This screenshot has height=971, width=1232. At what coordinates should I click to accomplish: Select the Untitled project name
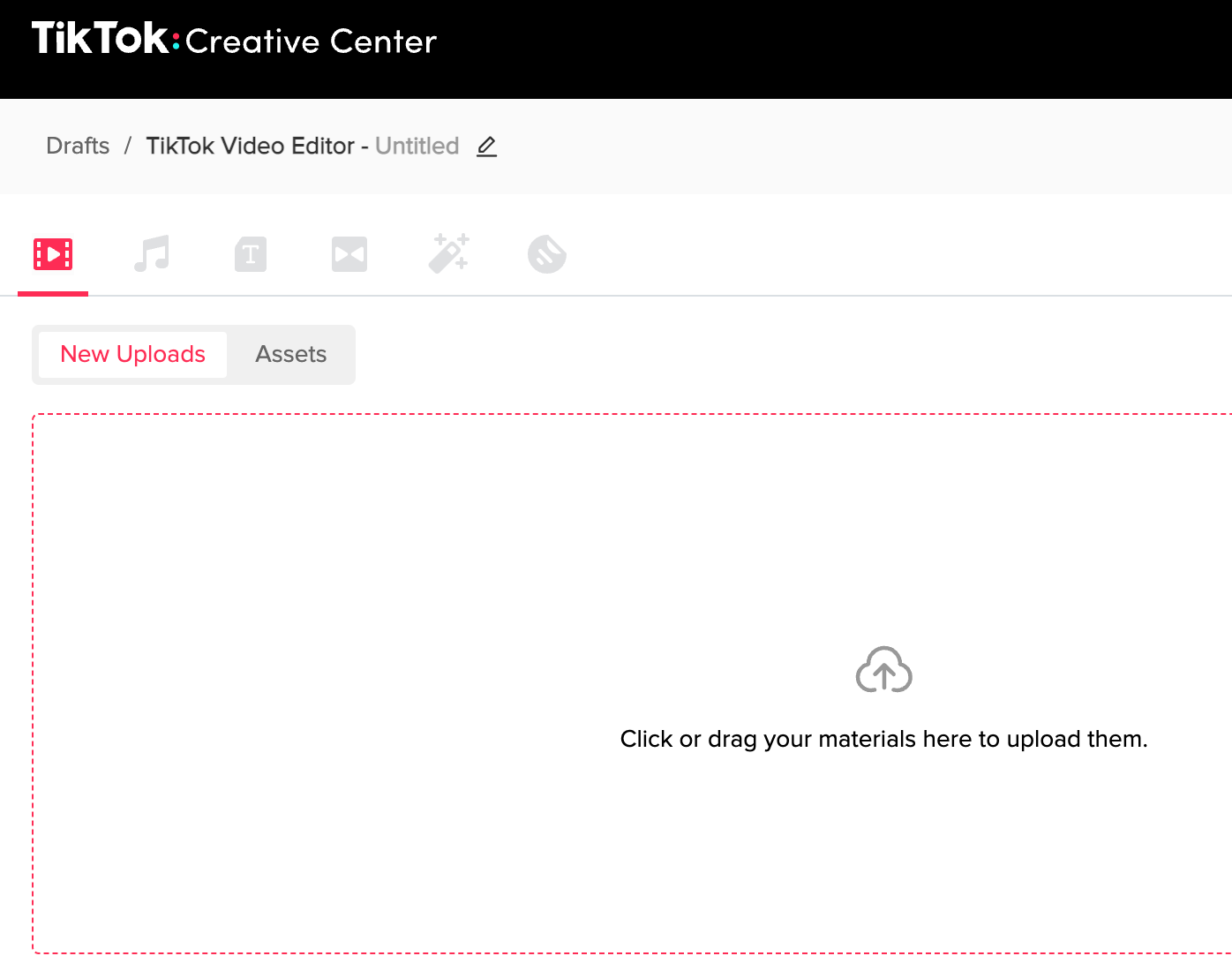pos(417,146)
